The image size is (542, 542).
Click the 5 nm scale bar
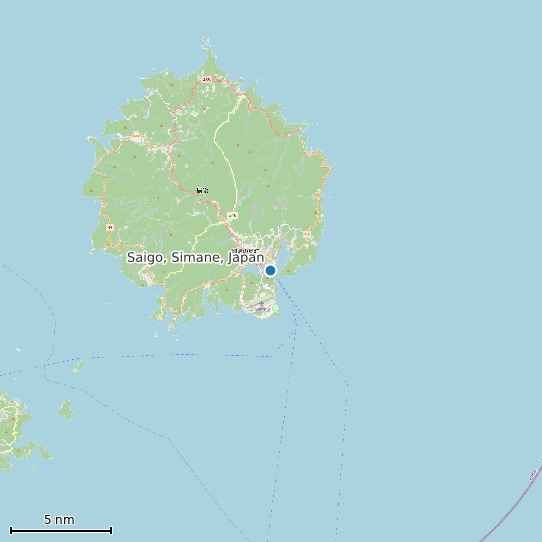pyautogui.click(x=61, y=530)
